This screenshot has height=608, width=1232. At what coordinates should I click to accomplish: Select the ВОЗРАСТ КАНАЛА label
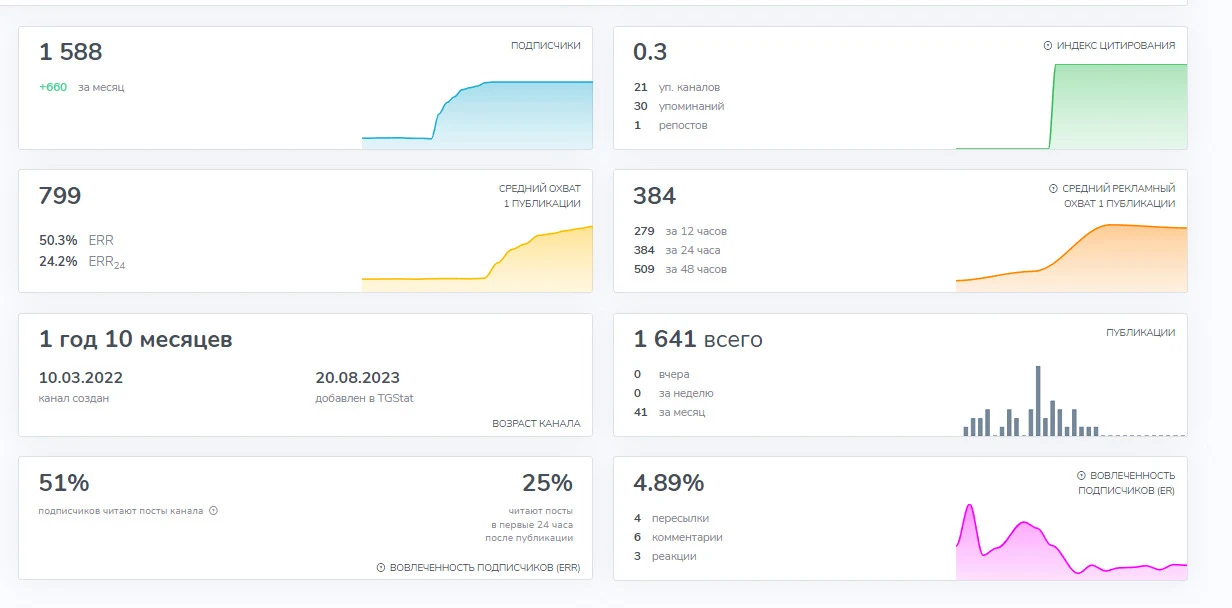536,423
